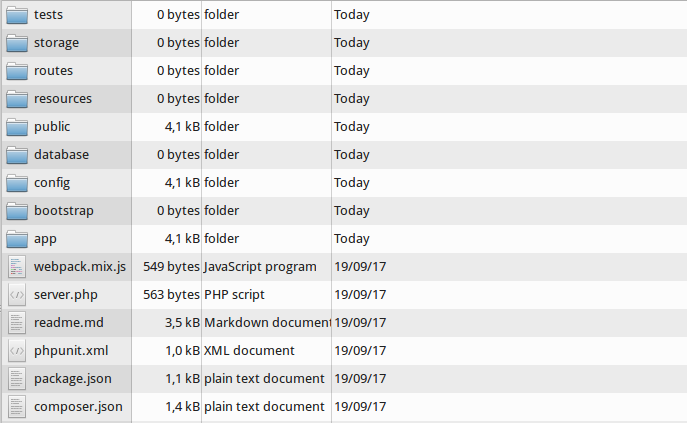Click the routes folder icon
Viewport: 687px width, 423px height.
(x=17, y=71)
